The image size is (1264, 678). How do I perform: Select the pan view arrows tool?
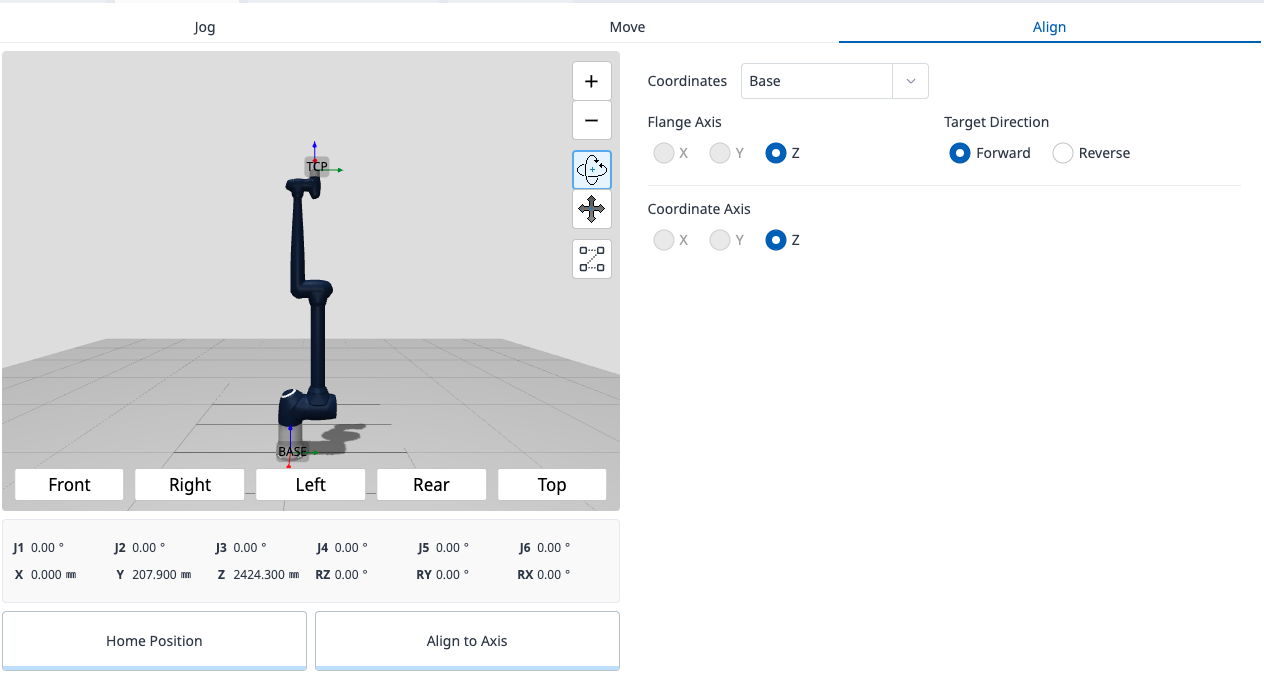591,209
